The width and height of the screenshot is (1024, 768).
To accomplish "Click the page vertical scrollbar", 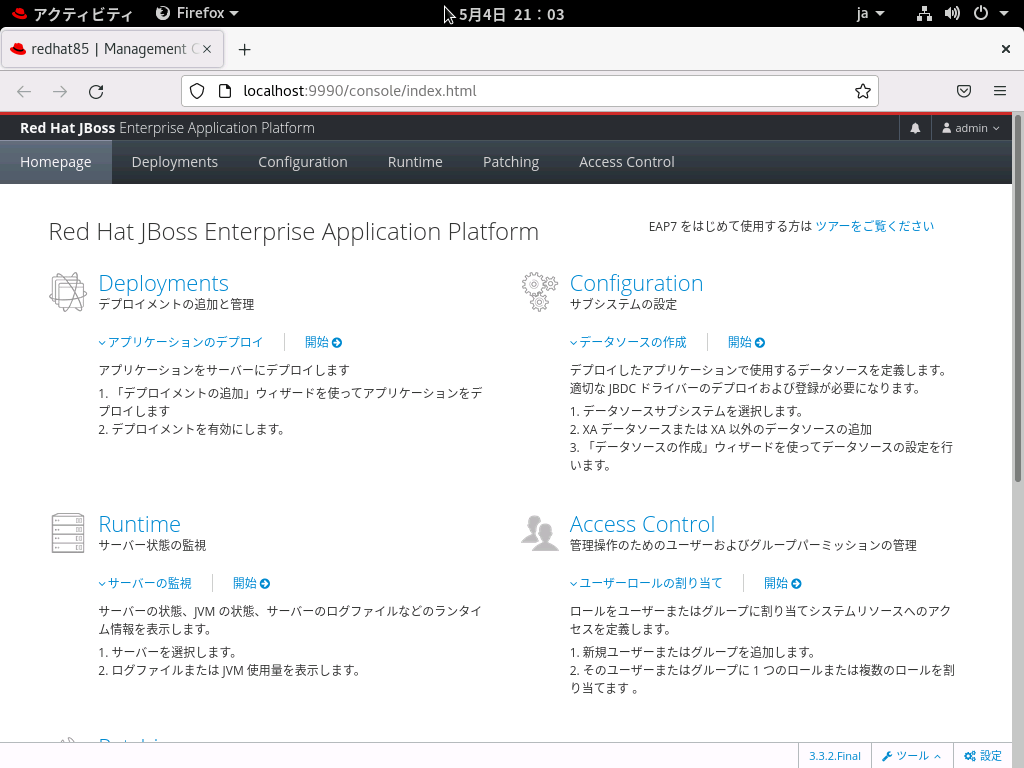I will (1017, 299).
